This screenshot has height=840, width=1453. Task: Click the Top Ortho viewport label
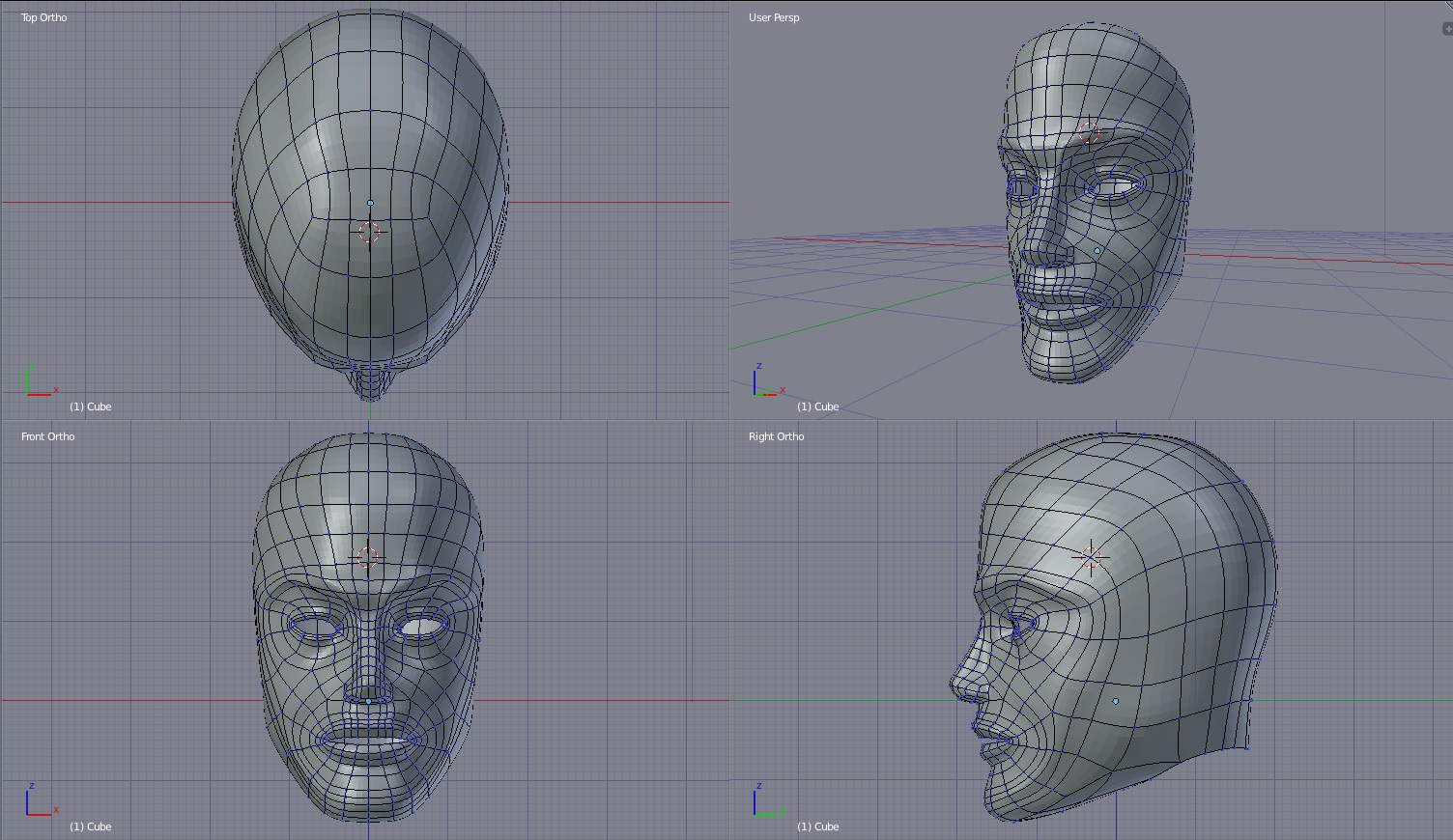[44, 17]
